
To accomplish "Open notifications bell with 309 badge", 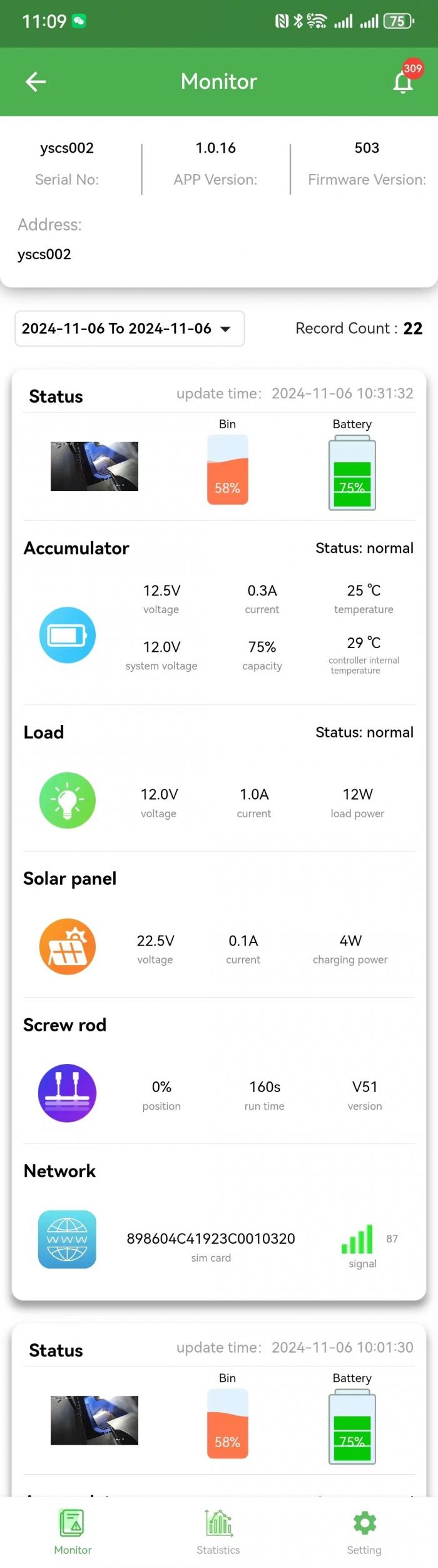I will 403,81.
